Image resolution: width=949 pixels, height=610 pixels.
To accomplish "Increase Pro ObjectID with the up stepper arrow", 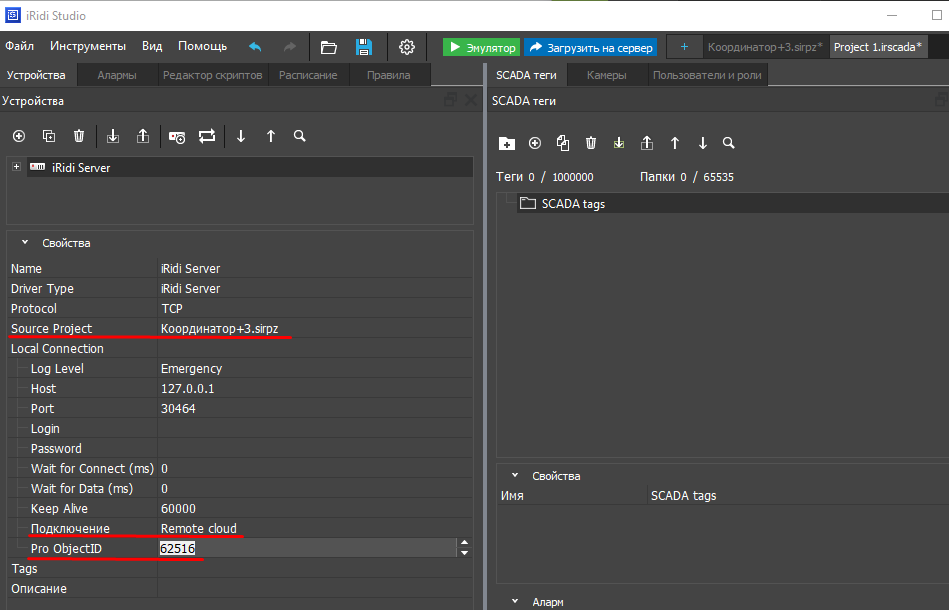I will tap(463, 543).
